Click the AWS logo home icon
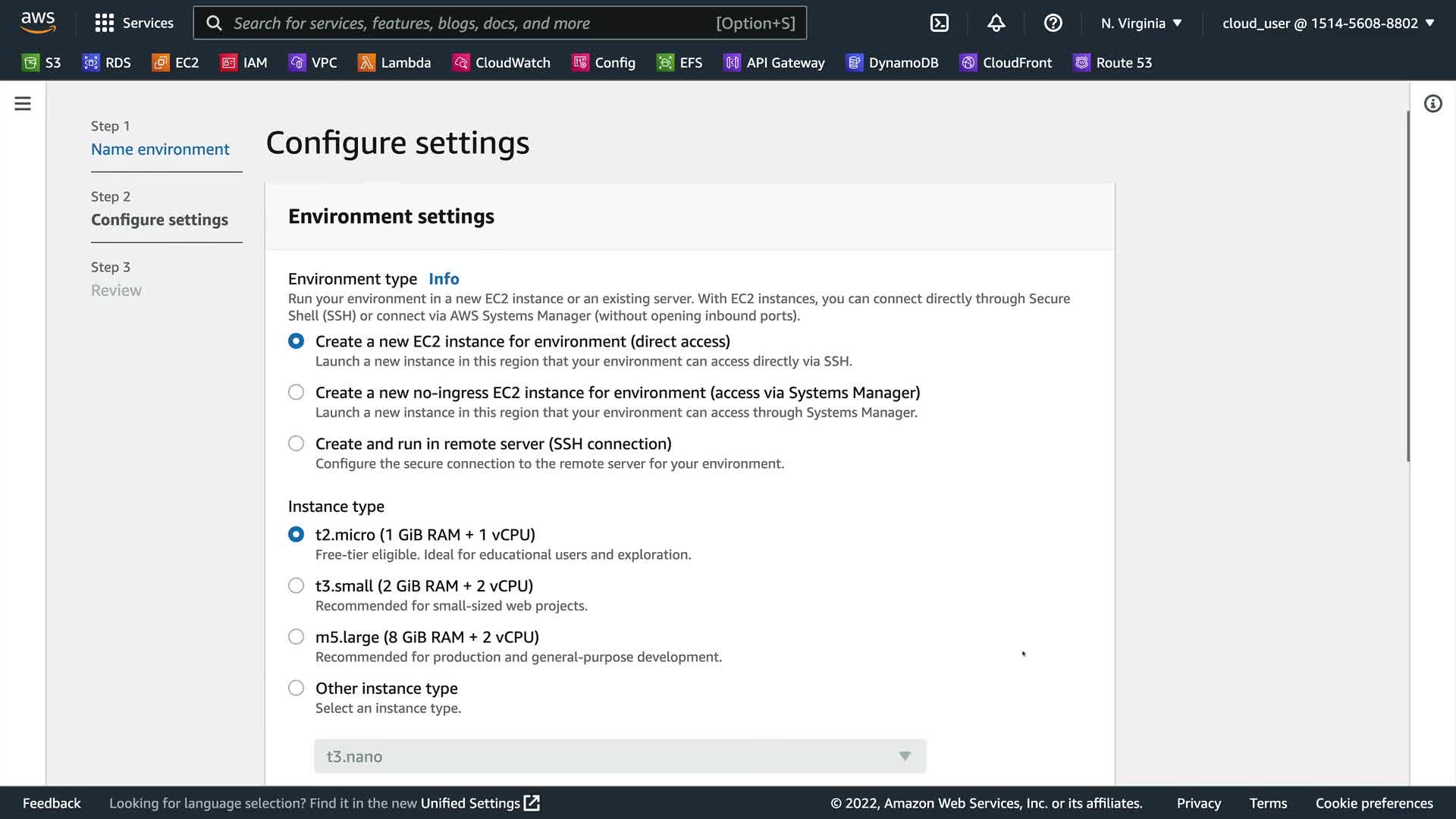The height and width of the screenshot is (819, 1456). point(38,23)
